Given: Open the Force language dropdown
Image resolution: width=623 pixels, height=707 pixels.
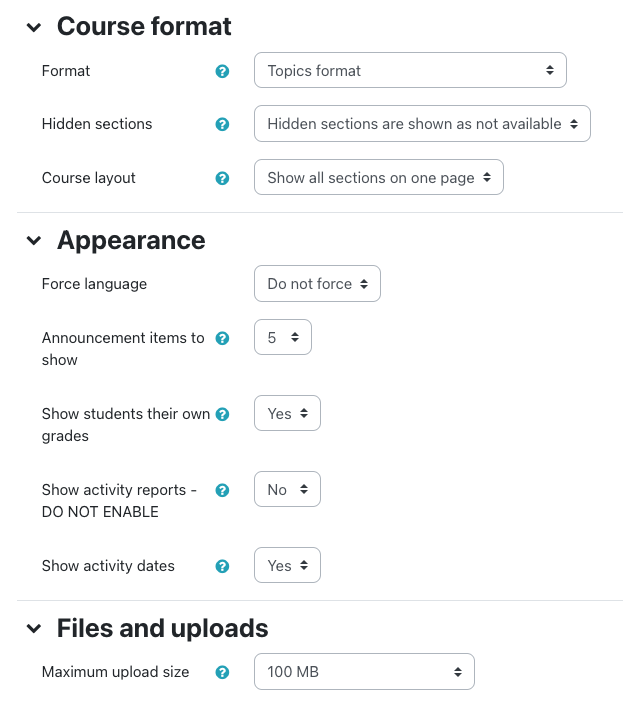Looking at the screenshot, I should tap(317, 284).
